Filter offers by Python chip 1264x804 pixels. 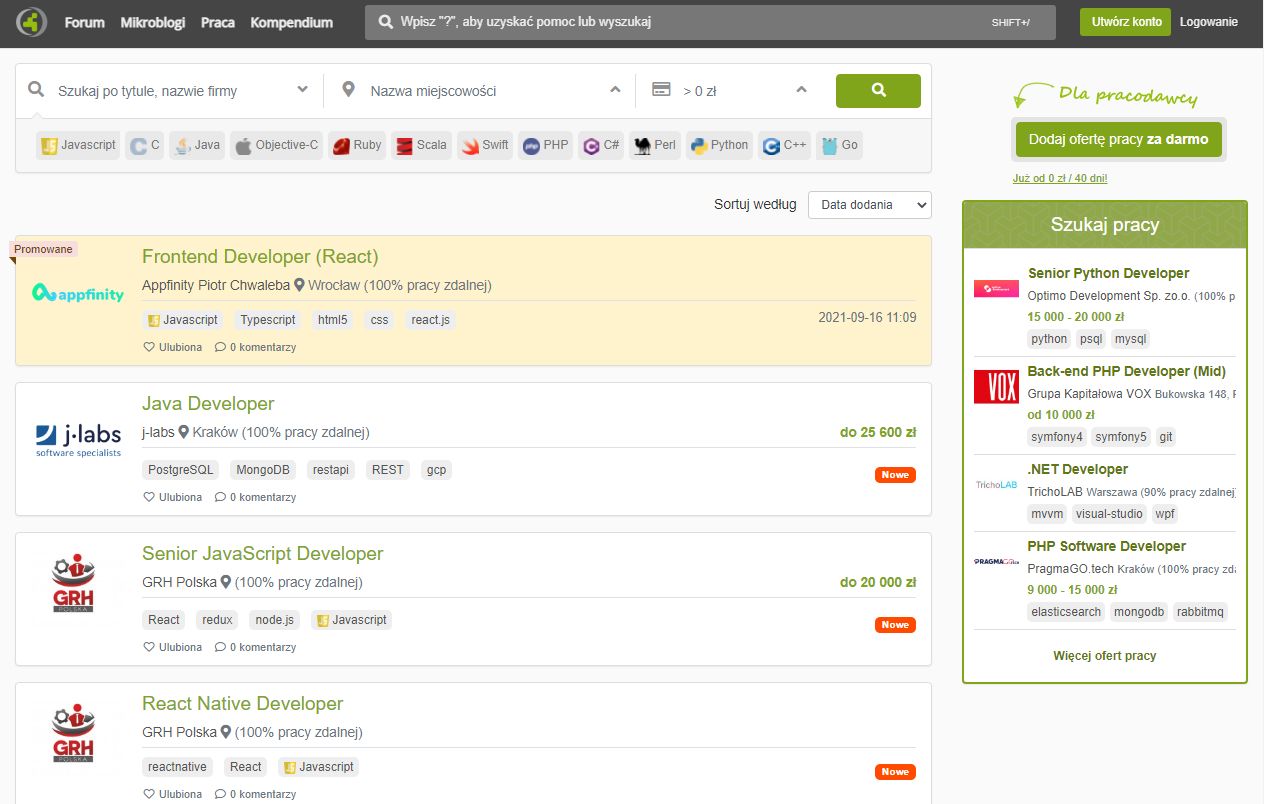tap(719, 145)
